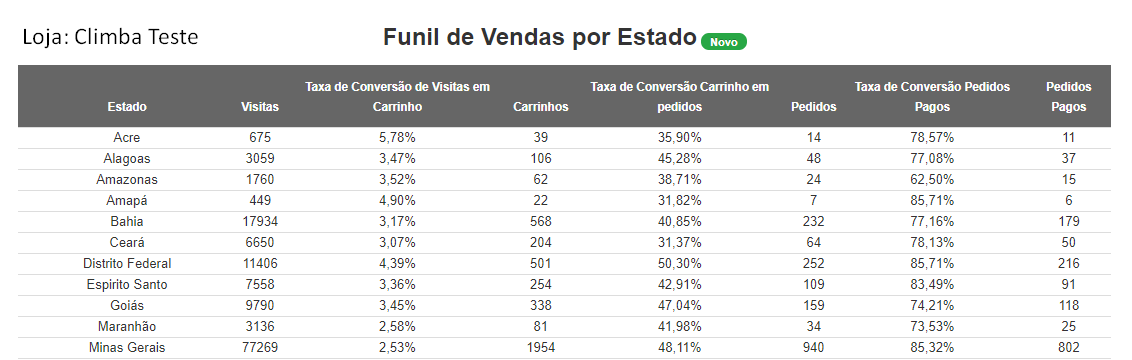
Task: Select the Minas Gerais row label
Action: click(x=127, y=348)
